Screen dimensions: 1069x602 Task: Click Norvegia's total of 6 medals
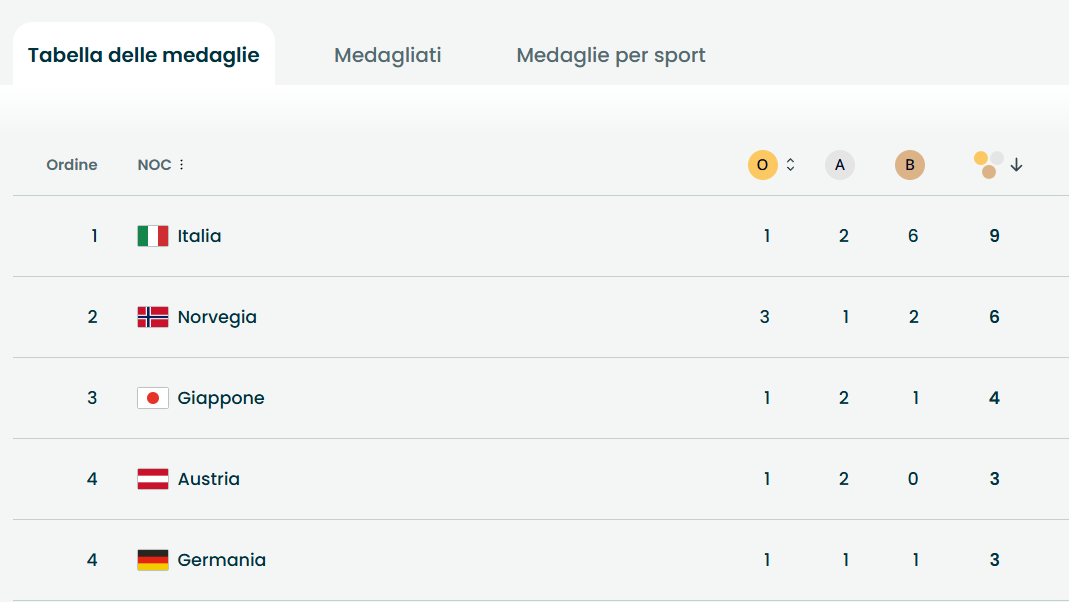993,317
